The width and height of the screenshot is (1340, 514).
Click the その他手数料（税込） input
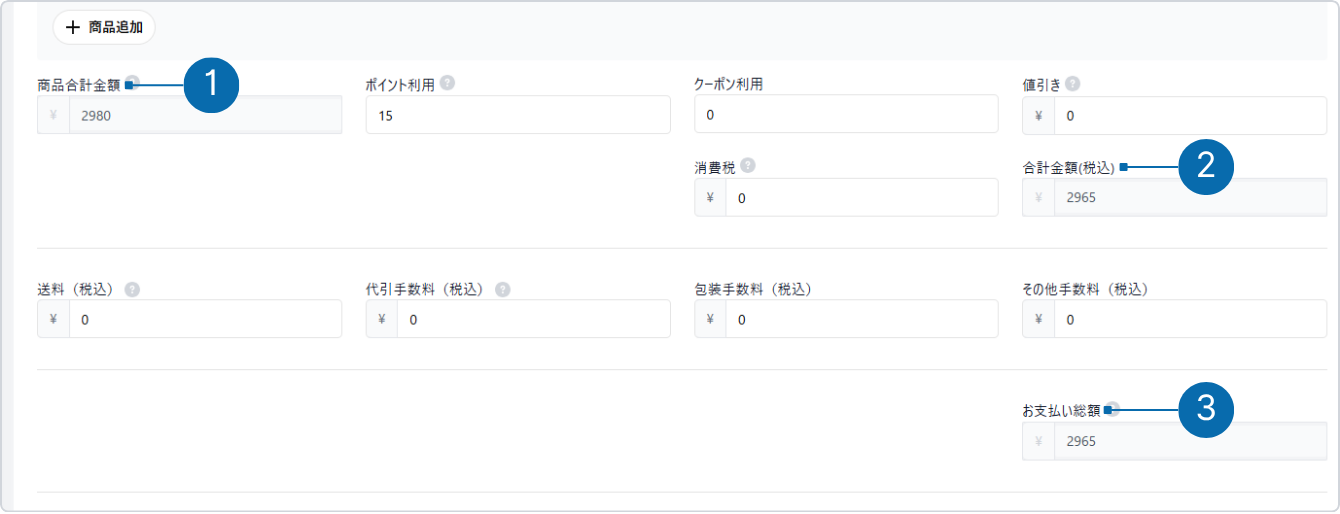[1189, 320]
